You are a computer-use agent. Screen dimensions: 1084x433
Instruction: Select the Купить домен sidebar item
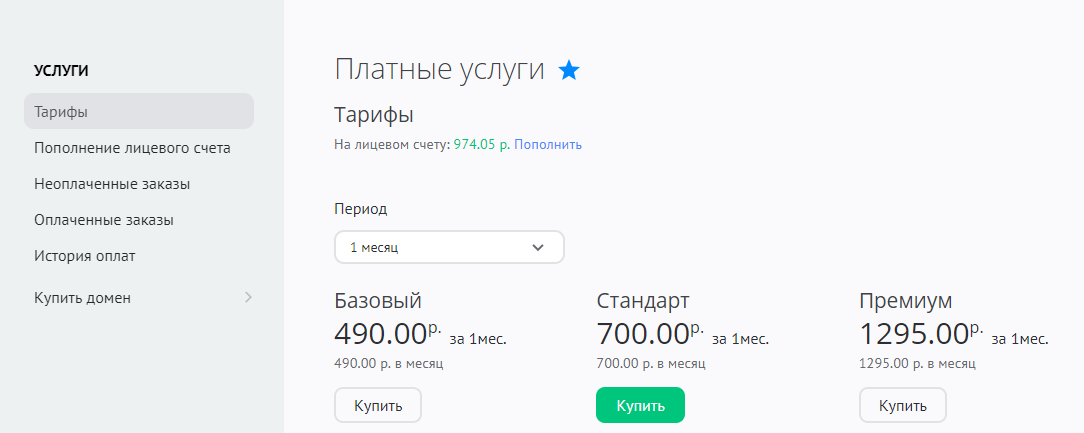pyautogui.click(x=82, y=298)
